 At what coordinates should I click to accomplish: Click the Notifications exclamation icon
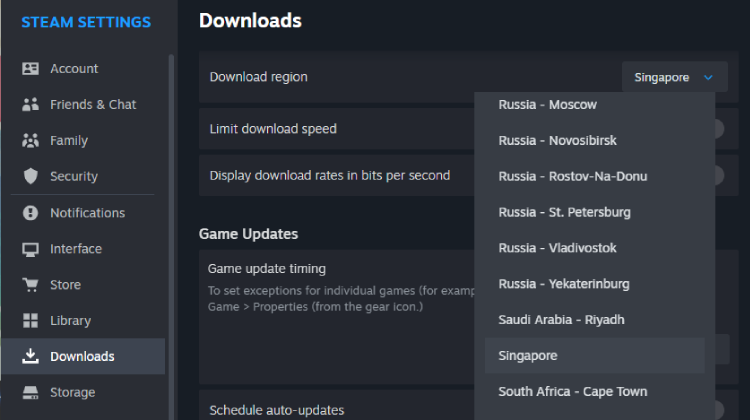31,213
